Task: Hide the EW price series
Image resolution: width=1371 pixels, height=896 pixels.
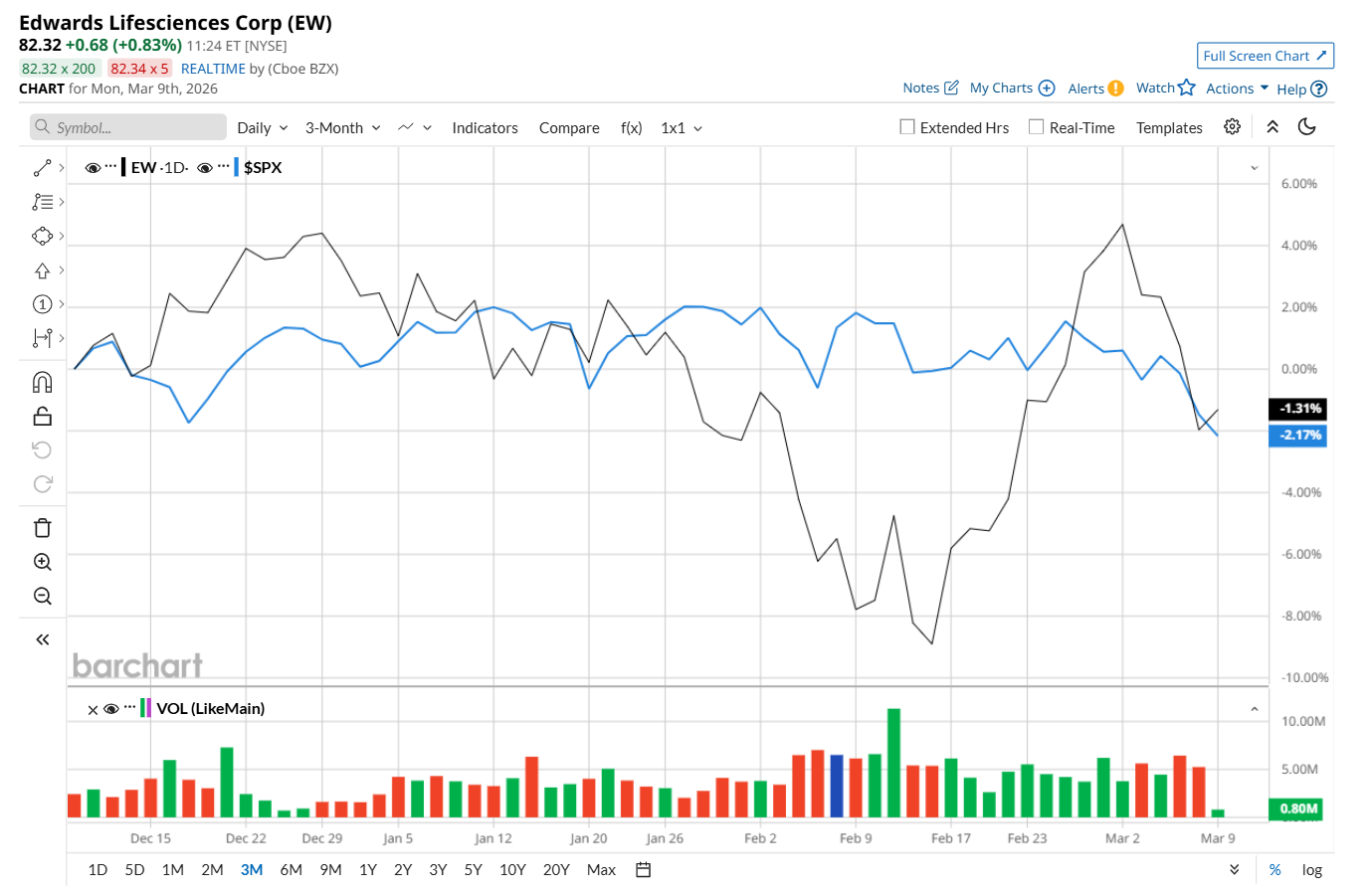Action: [x=93, y=168]
